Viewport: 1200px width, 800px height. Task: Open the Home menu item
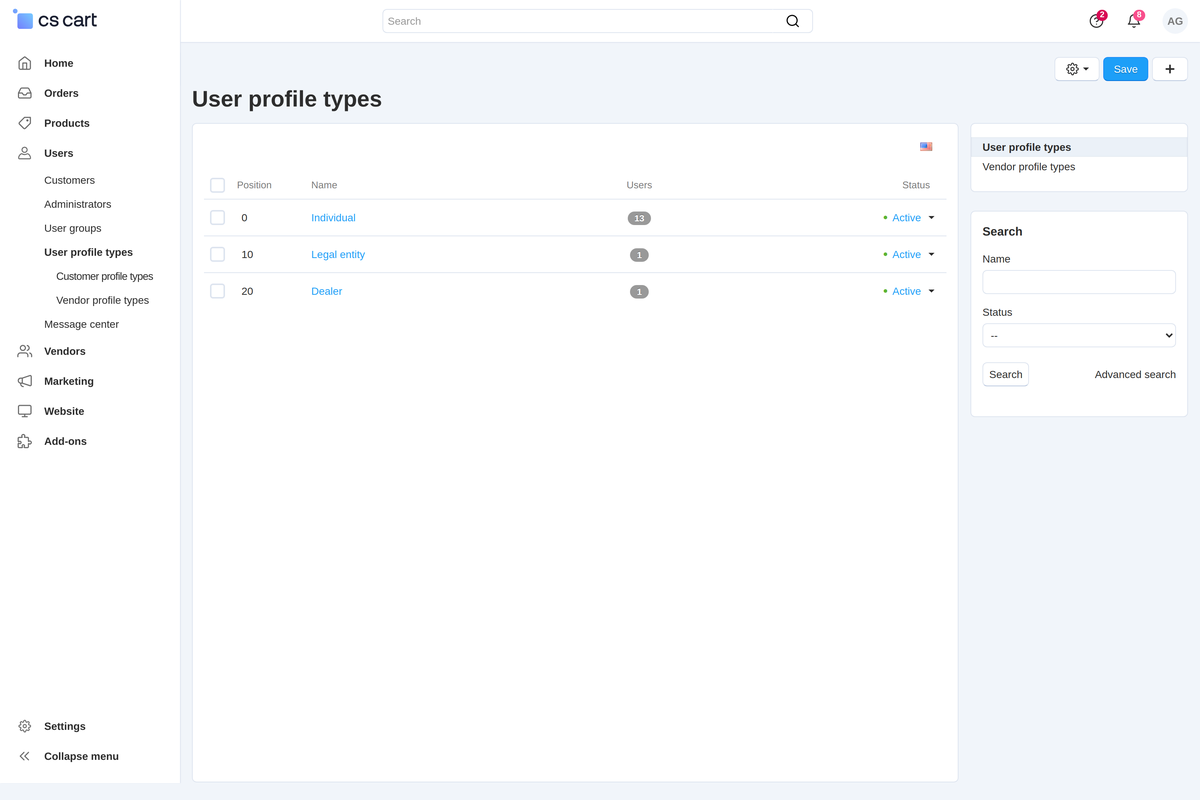[59, 63]
